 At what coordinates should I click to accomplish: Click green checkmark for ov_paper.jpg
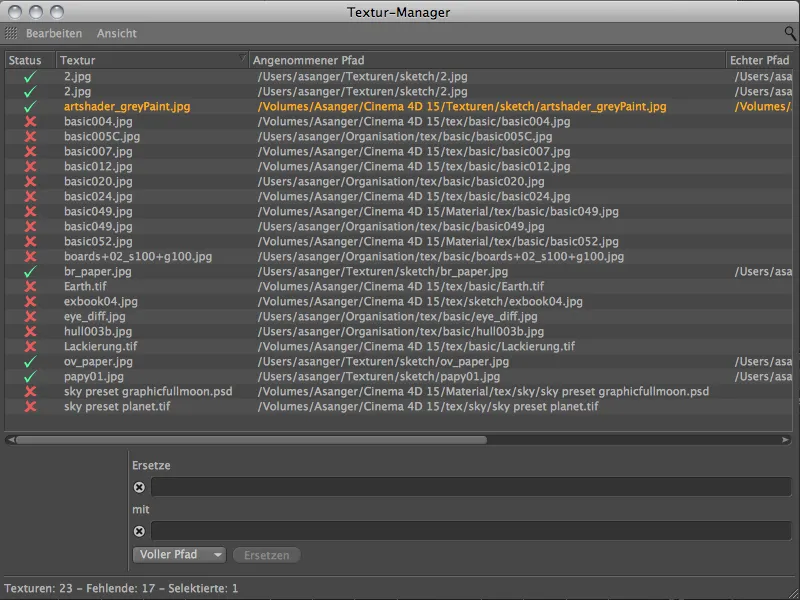click(x=31, y=362)
